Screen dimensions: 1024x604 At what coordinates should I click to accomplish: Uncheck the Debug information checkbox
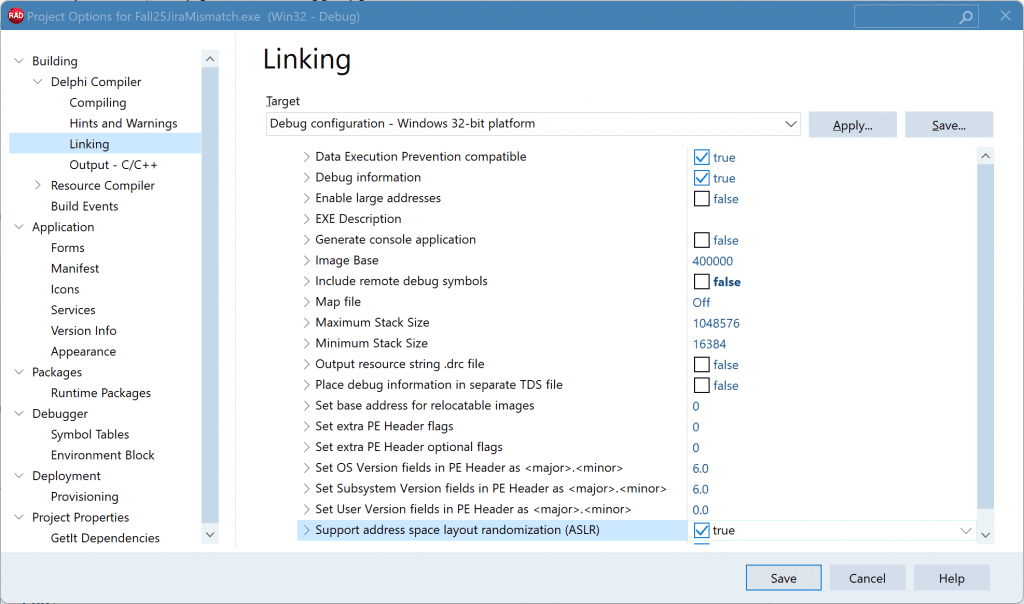(x=701, y=178)
